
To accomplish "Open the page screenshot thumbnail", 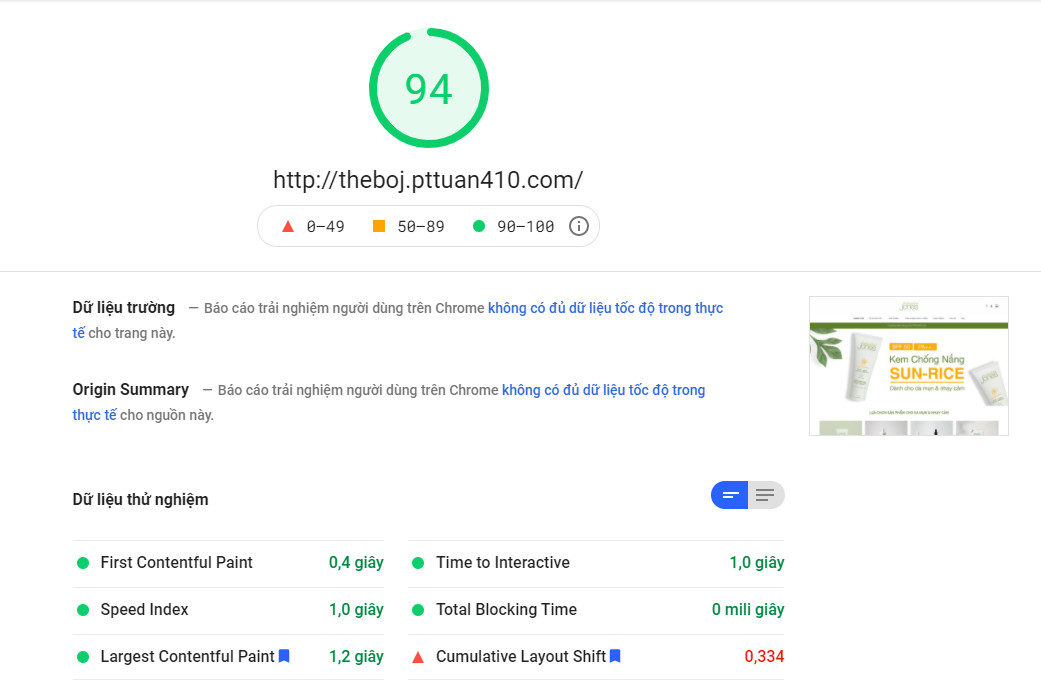I will [x=908, y=366].
